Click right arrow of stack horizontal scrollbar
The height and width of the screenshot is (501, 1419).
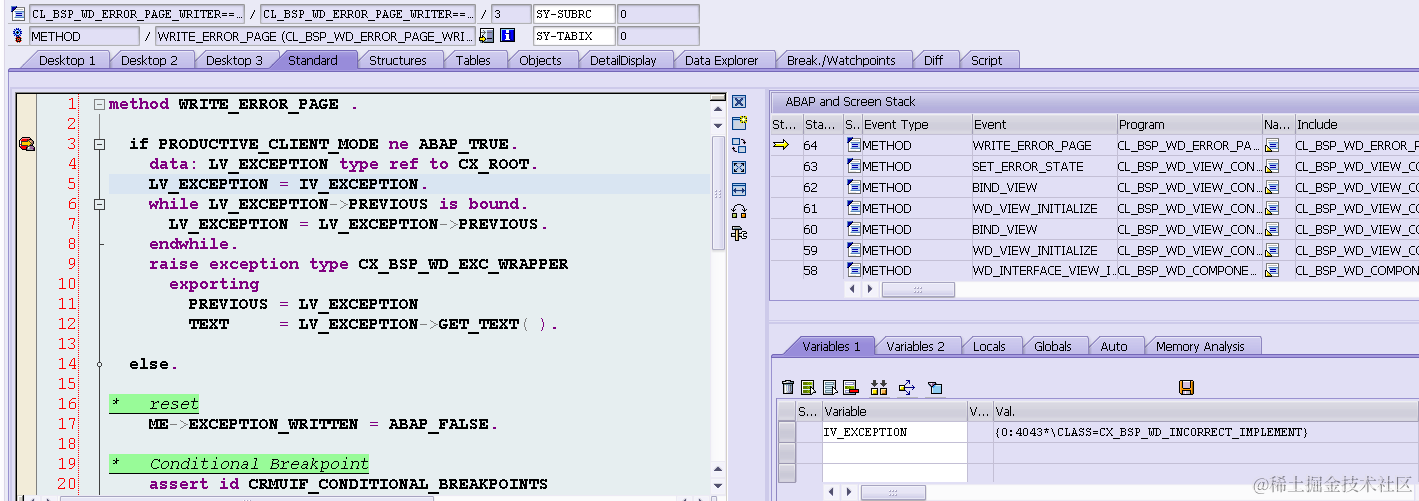870,290
